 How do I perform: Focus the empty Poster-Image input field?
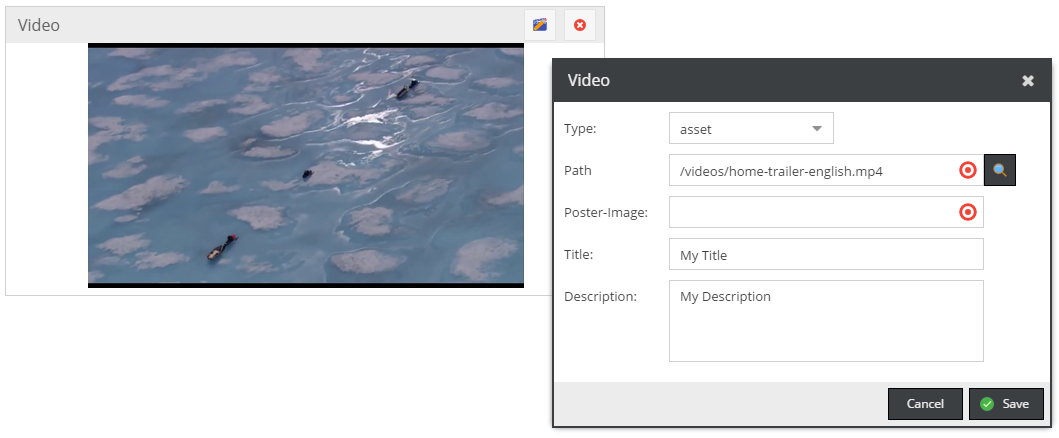810,212
